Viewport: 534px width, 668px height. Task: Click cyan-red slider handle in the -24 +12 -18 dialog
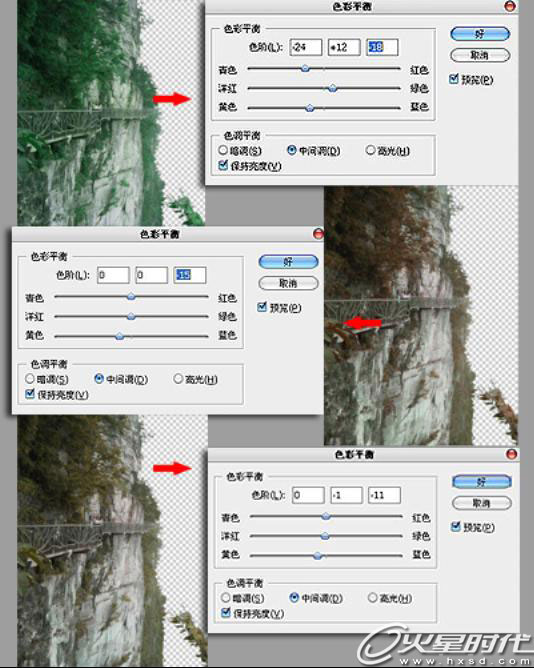pos(305,68)
